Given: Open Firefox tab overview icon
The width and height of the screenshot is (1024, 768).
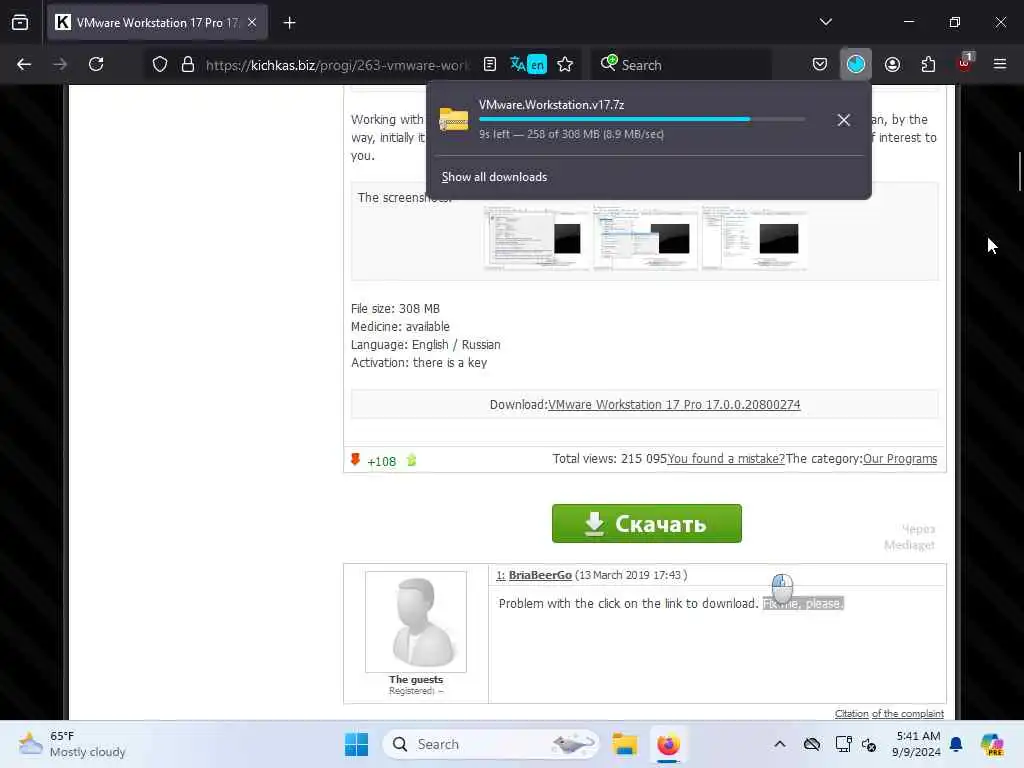Looking at the screenshot, I should point(20,22).
